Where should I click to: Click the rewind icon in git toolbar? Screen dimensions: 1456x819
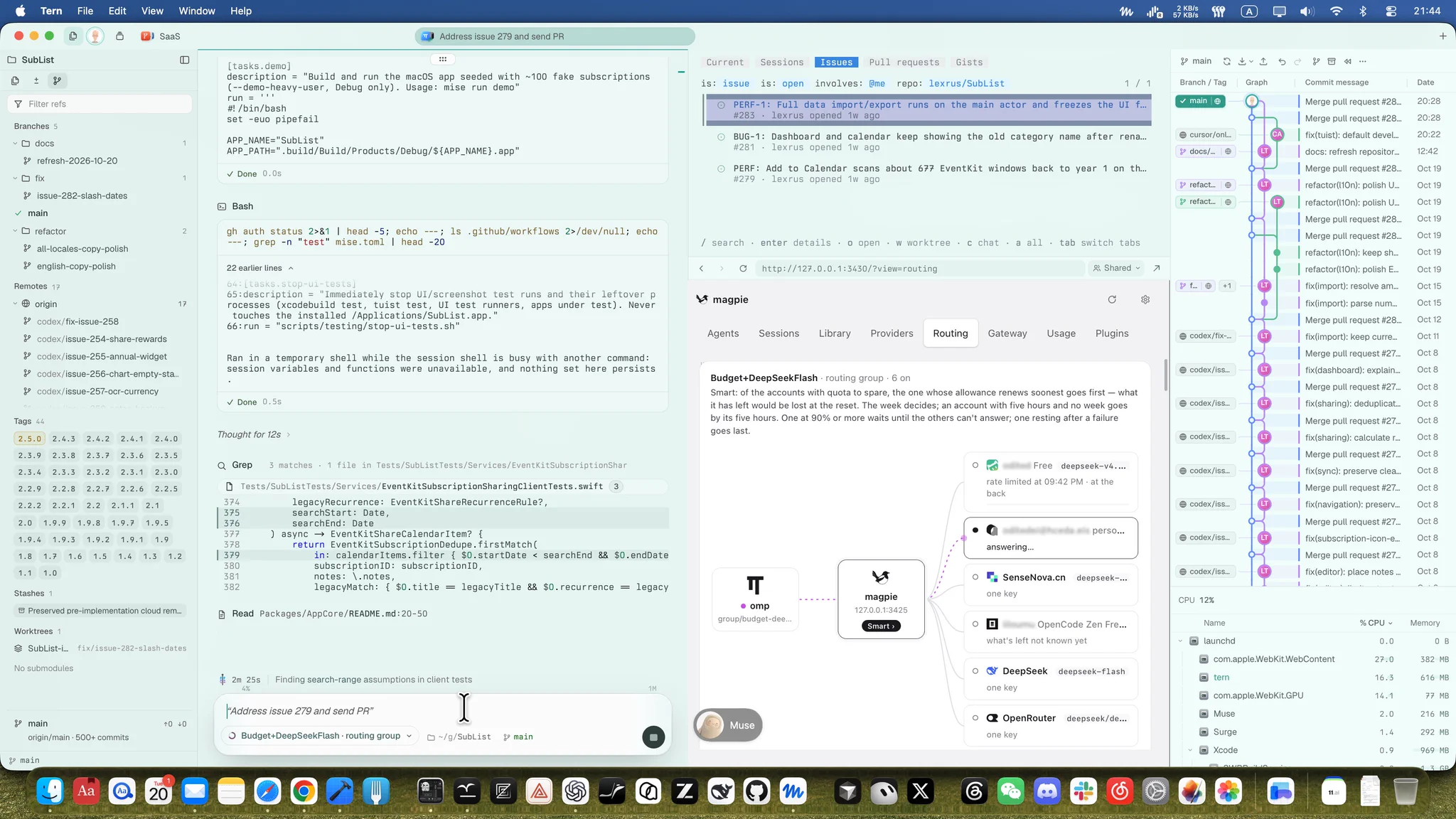(x=1347, y=61)
